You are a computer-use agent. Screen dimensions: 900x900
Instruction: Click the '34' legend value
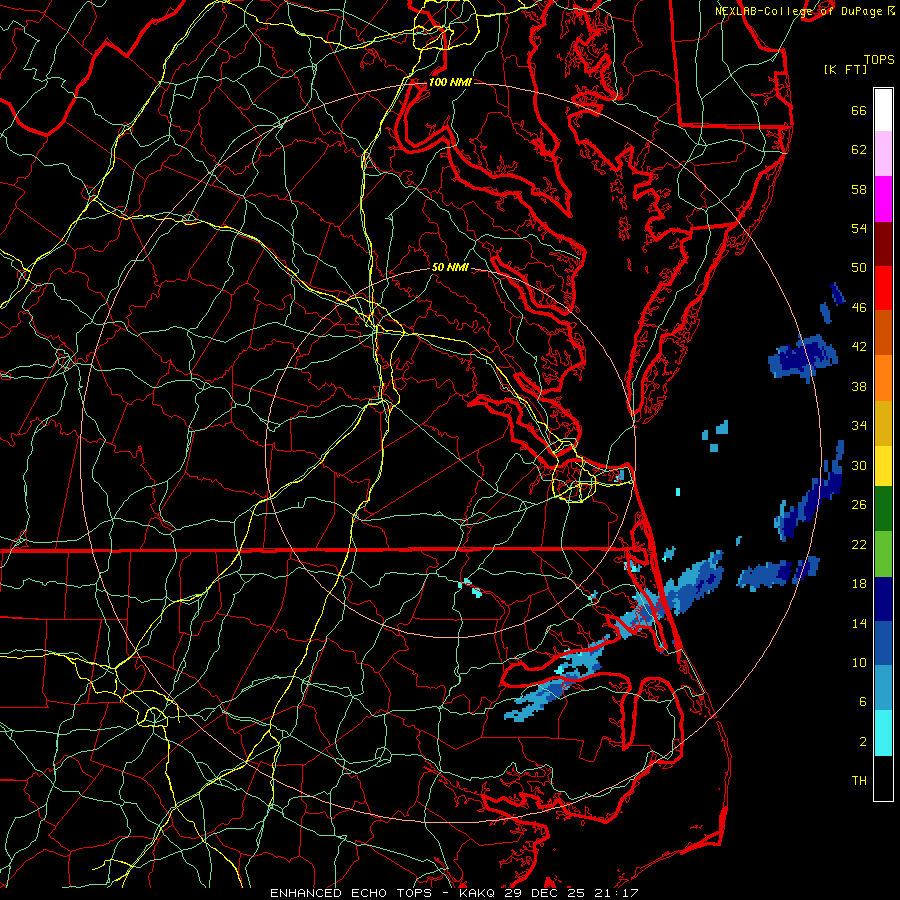click(x=859, y=425)
